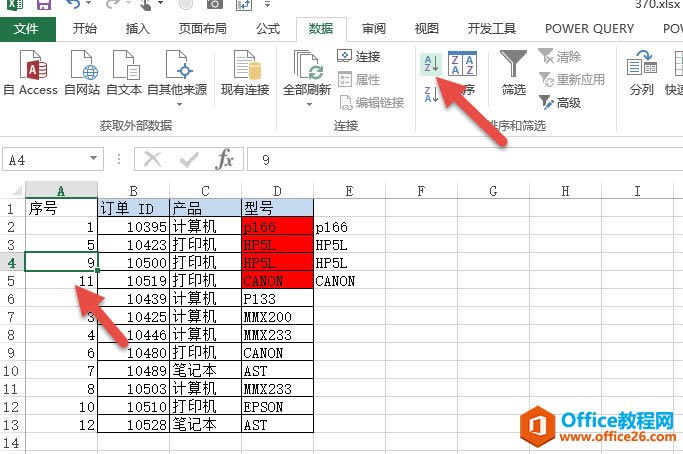Toggle the 筛选 filter funnel
Screen dimensions: 683x454
click(514, 73)
